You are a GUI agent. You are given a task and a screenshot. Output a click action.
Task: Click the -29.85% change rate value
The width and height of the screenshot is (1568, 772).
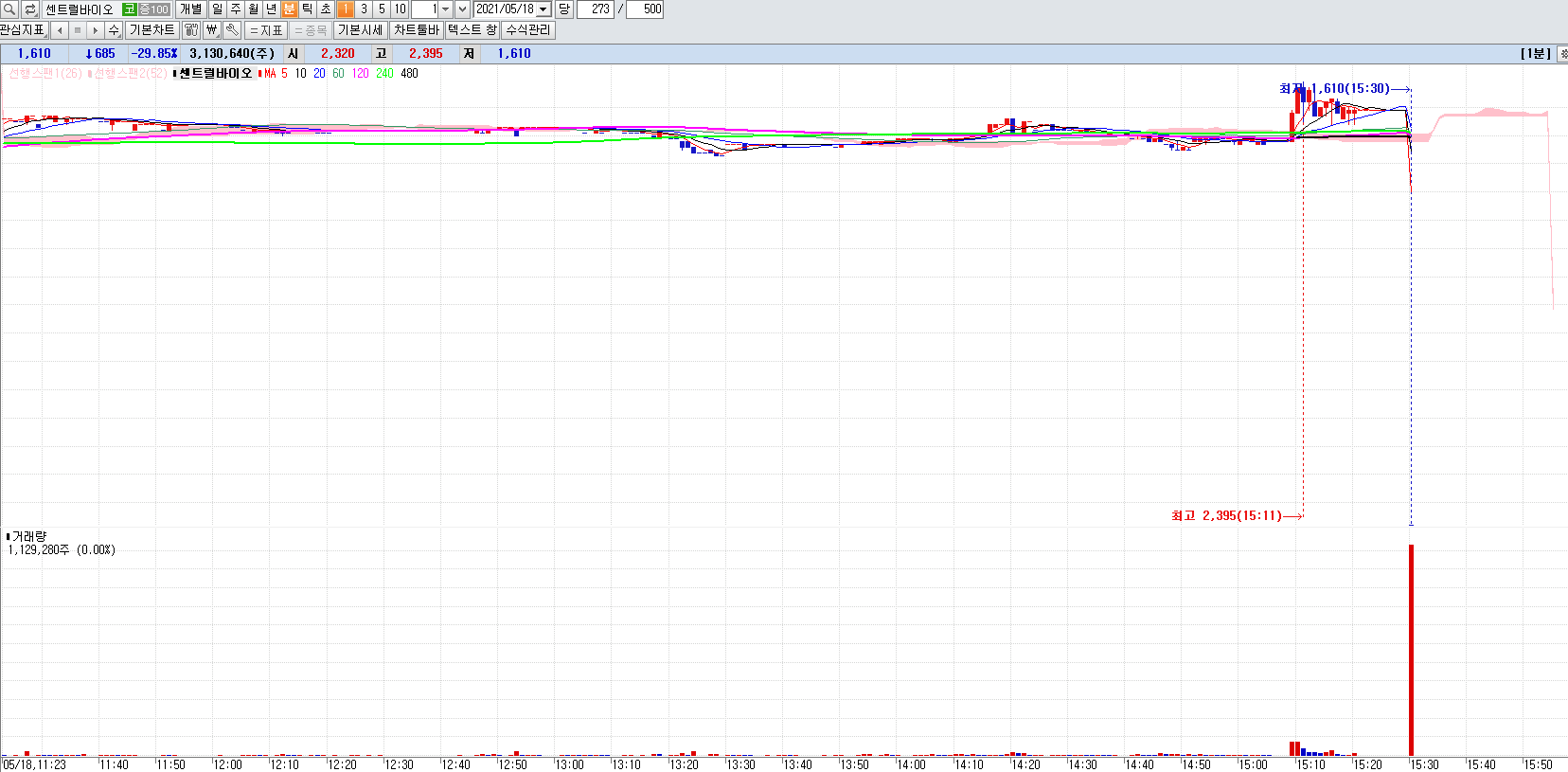[x=153, y=54]
